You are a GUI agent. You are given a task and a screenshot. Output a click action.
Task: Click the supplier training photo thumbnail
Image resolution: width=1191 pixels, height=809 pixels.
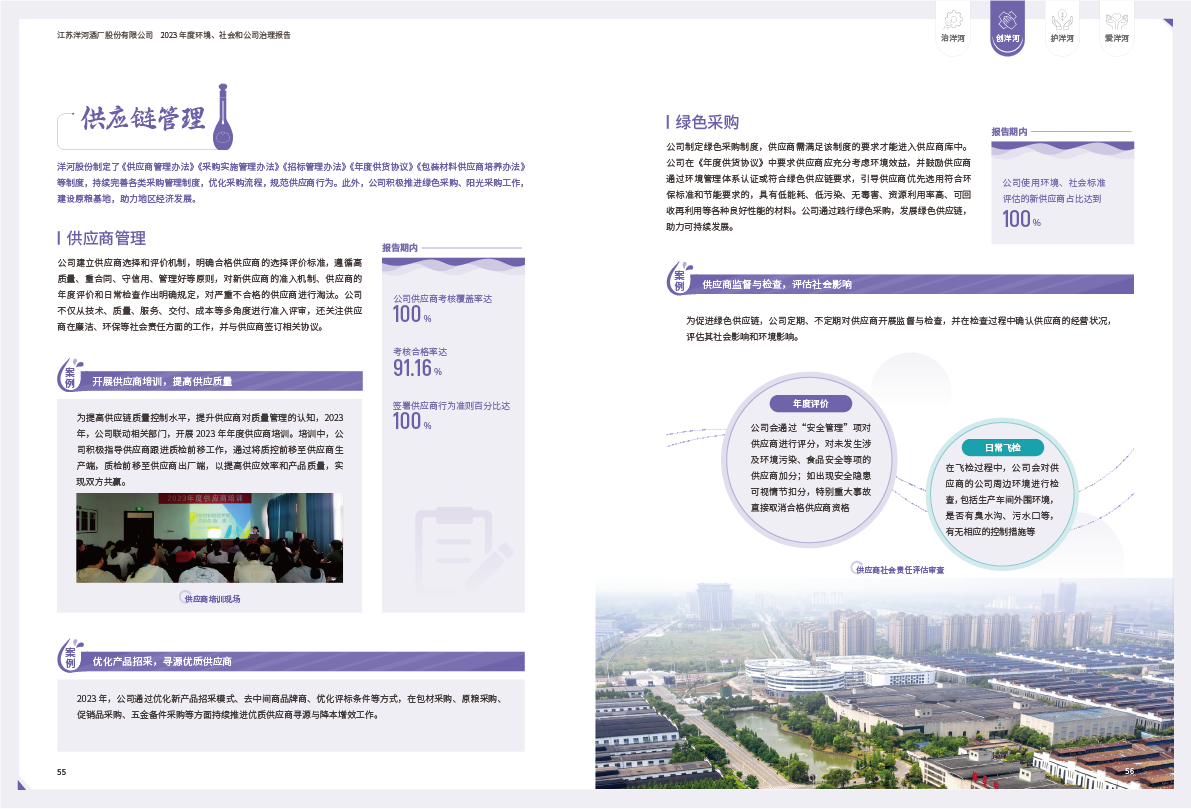coord(209,538)
